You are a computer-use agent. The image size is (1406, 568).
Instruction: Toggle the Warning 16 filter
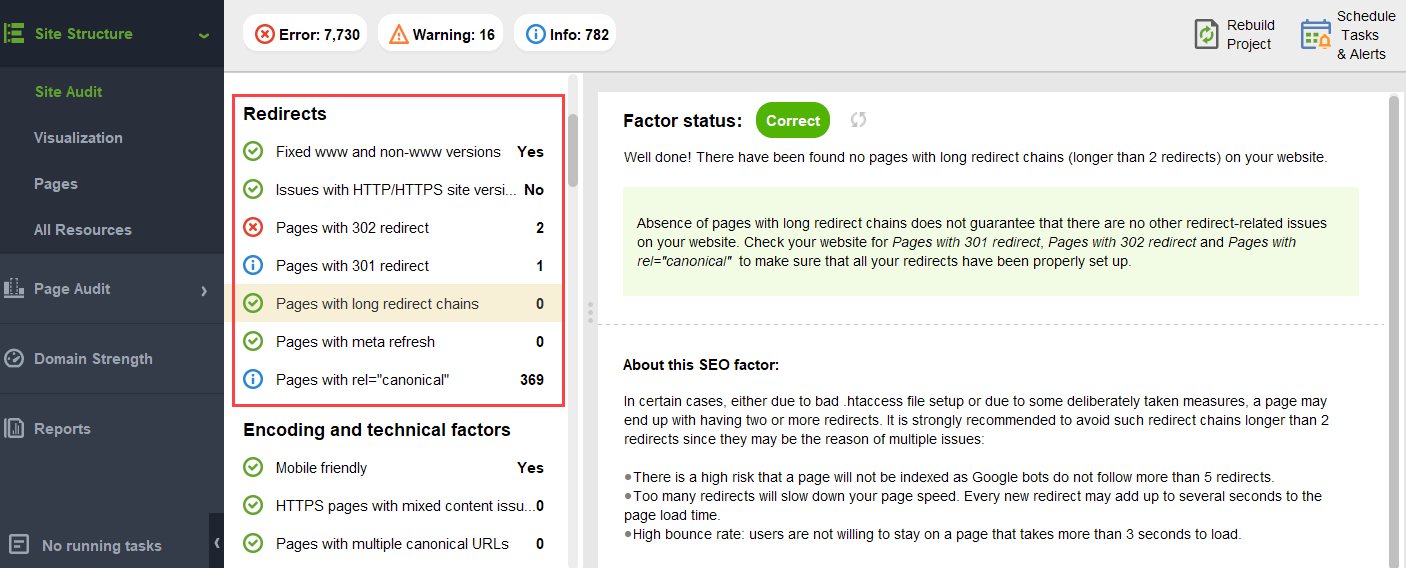pyautogui.click(x=441, y=34)
